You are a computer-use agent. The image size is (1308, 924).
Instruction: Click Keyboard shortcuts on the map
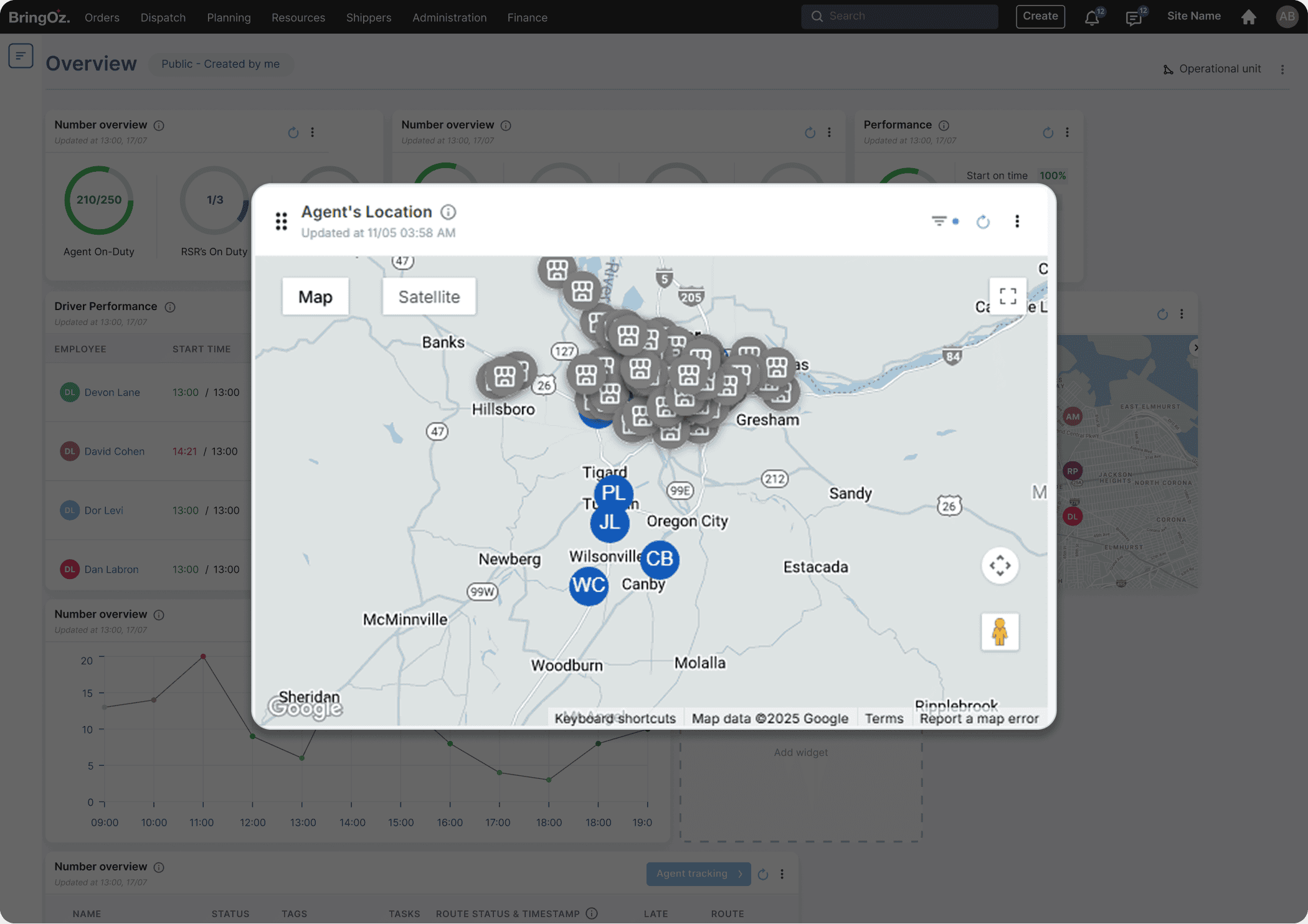point(615,719)
